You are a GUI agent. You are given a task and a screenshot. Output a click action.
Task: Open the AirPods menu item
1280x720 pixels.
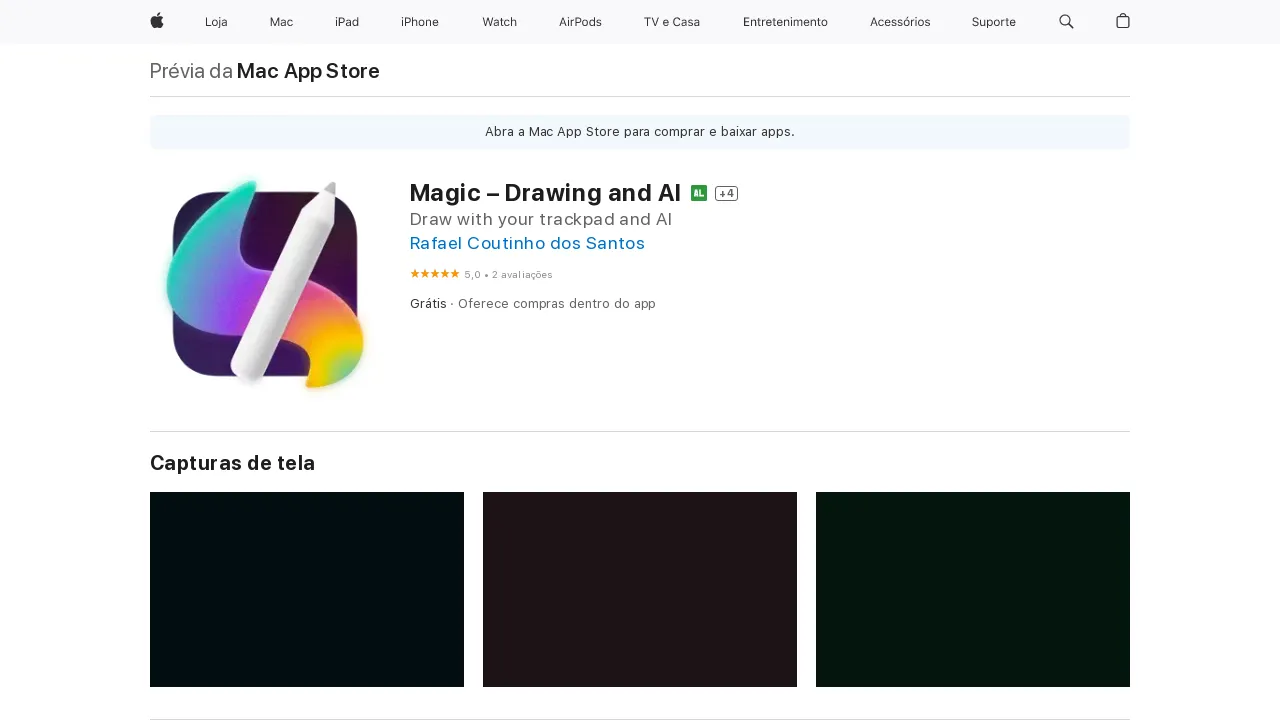pyautogui.click(x=580, y=22)
